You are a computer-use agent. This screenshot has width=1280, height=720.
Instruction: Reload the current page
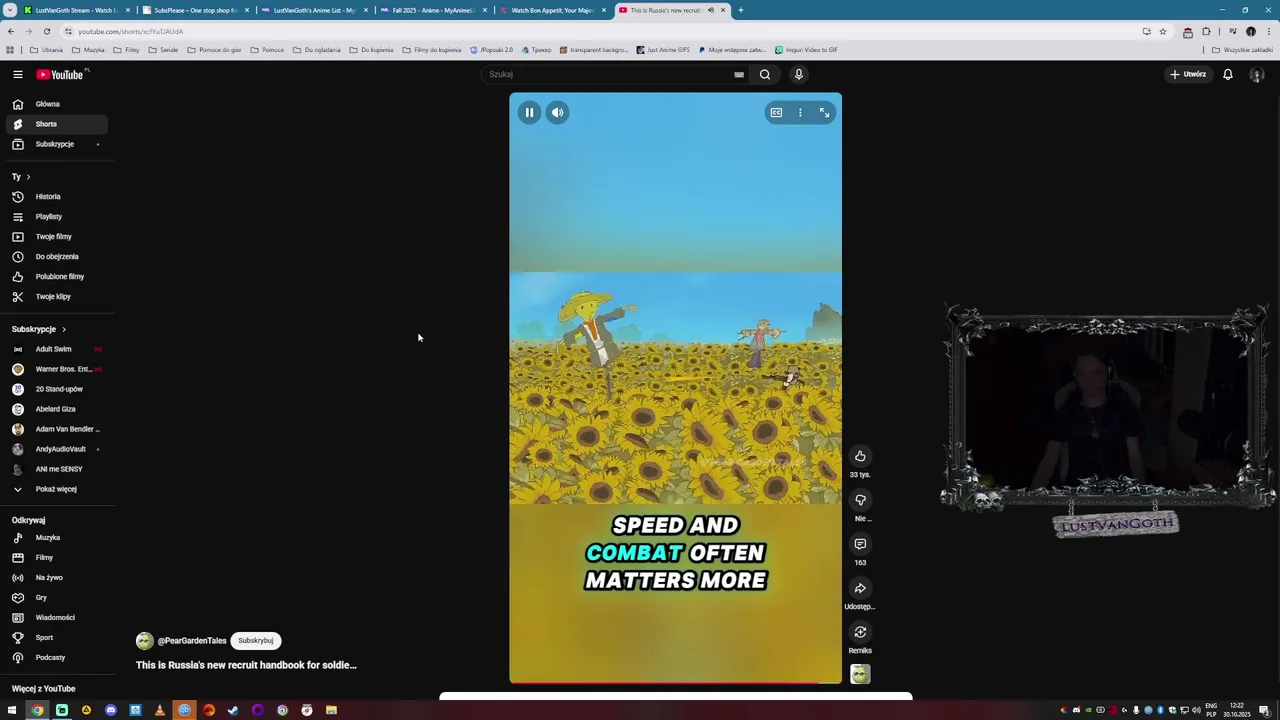pos(46,31)
